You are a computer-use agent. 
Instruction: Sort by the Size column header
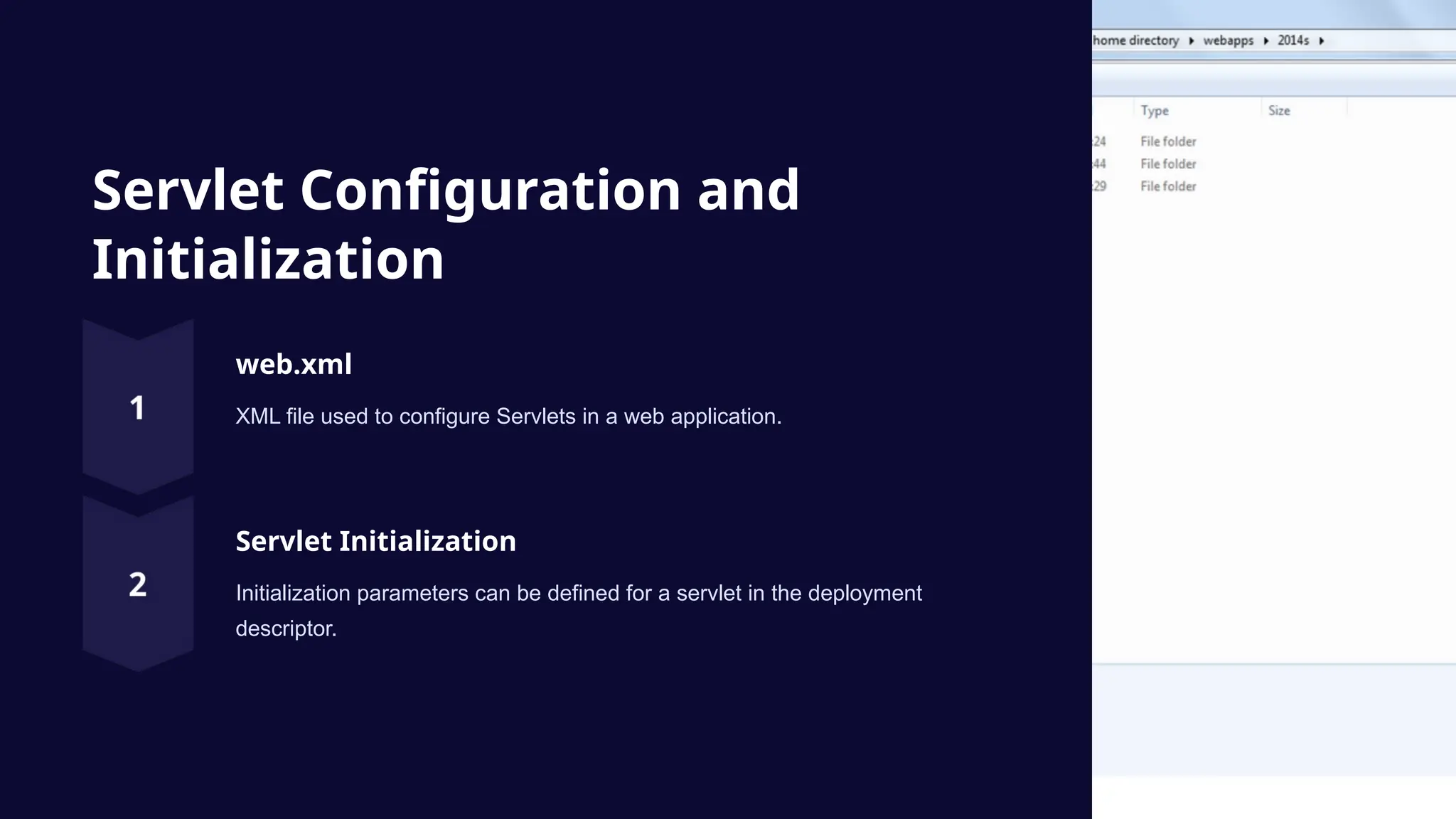(x=1278, y=110)
